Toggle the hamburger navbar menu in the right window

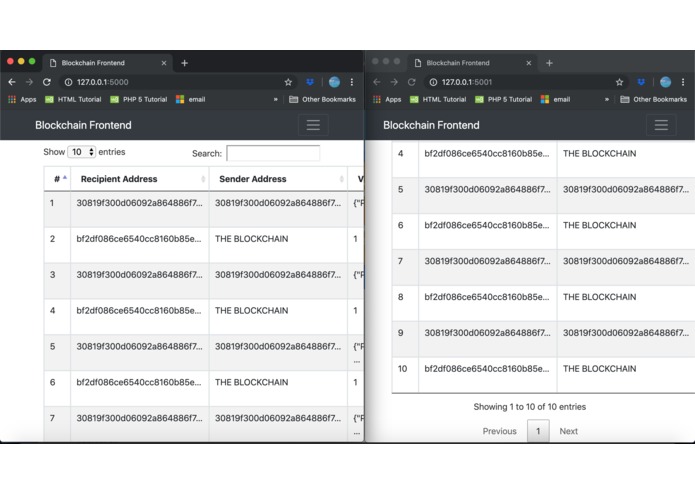click(x=661, y=125)
